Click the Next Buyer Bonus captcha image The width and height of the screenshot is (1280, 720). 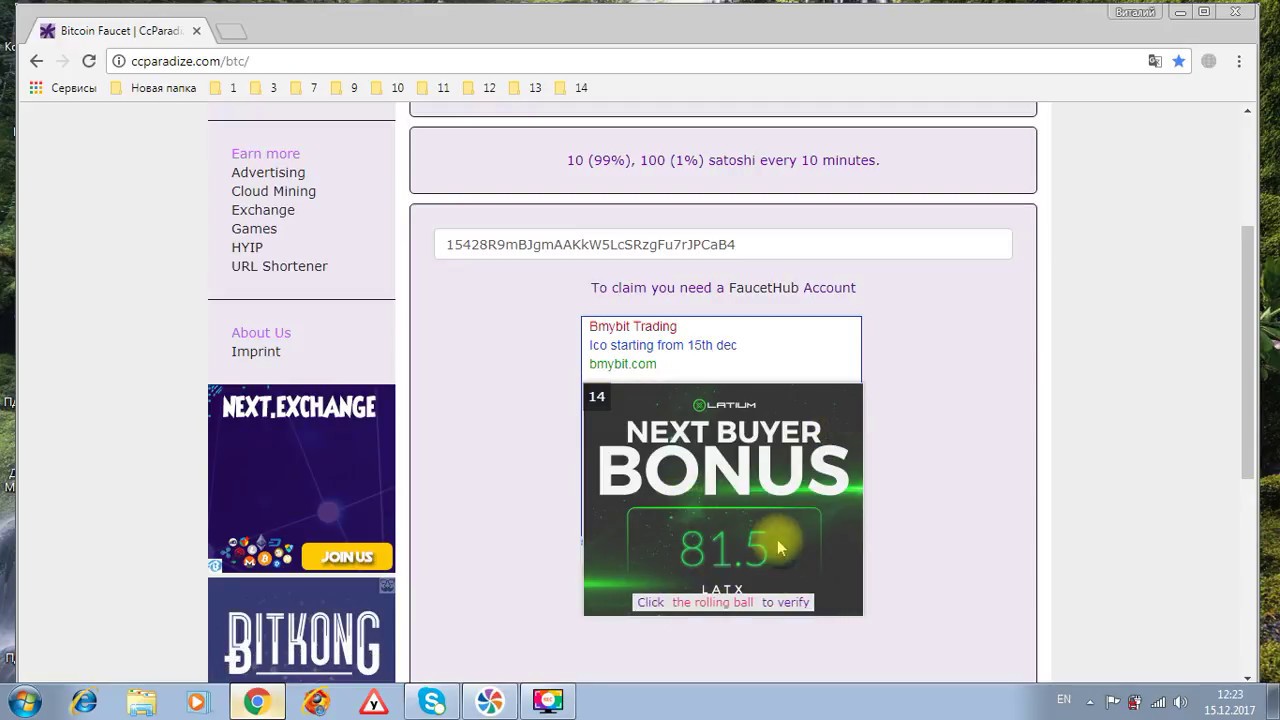click(723, 499)
